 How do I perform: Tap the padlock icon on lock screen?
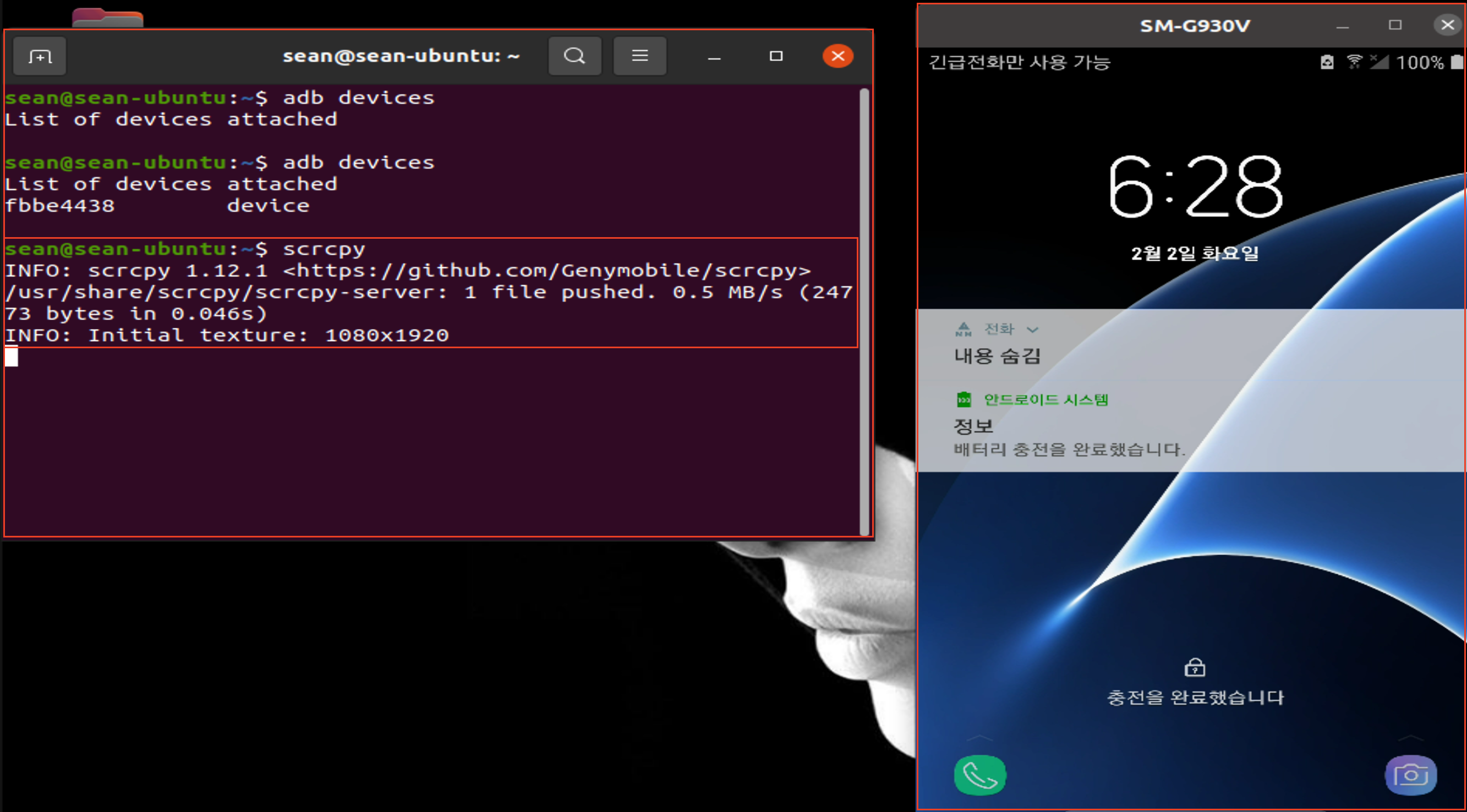pyautogui.click(x=1194, y=667)
